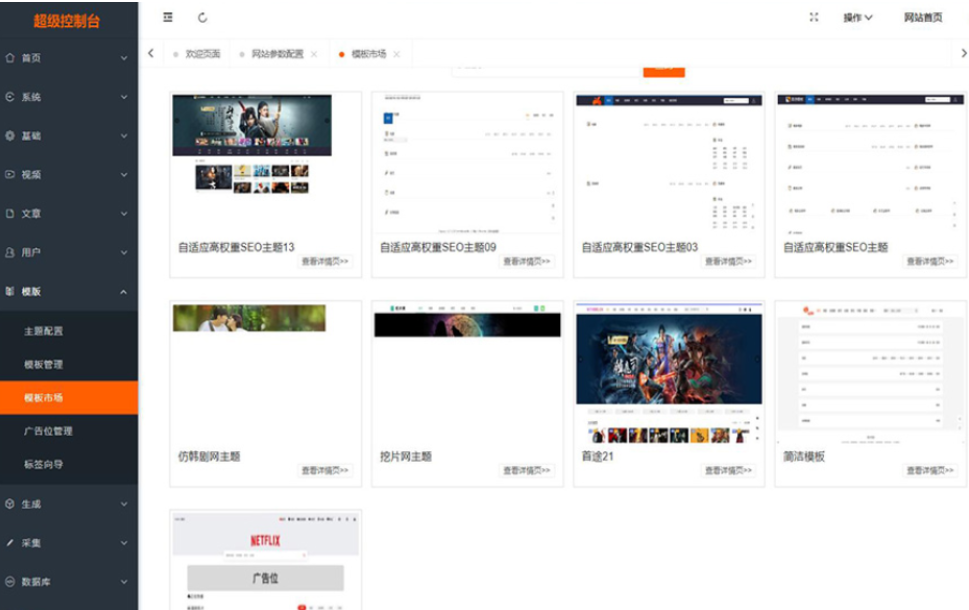The height and width of the screenshot is (610, 969).
Task: Select the 首页 home icon in sidebar
Action: (x=11, y=58)
